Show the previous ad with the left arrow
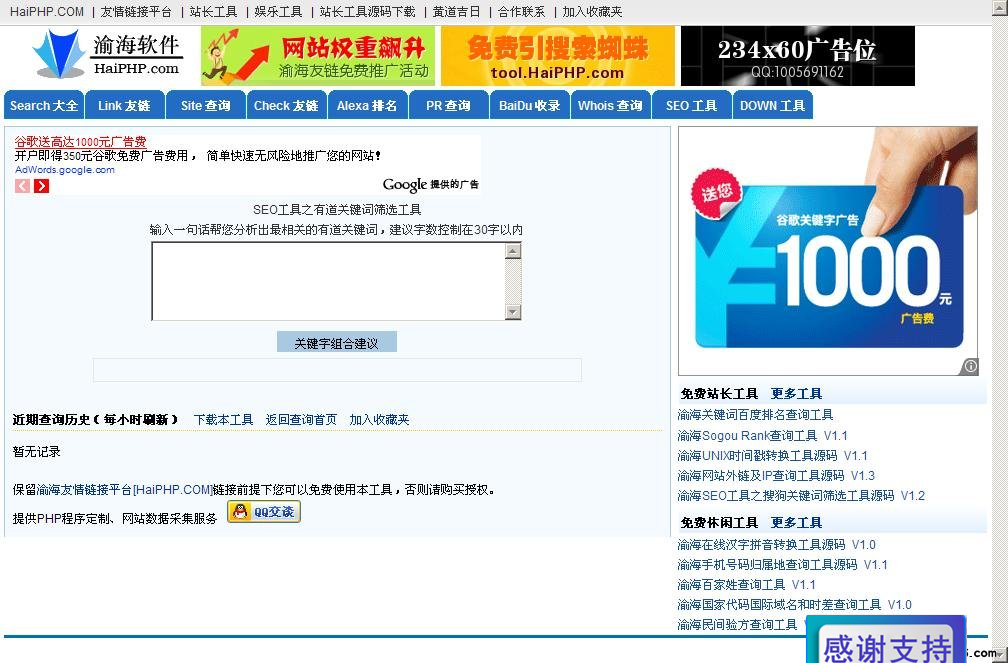1008x663 pixels. [x=22, y=186]
